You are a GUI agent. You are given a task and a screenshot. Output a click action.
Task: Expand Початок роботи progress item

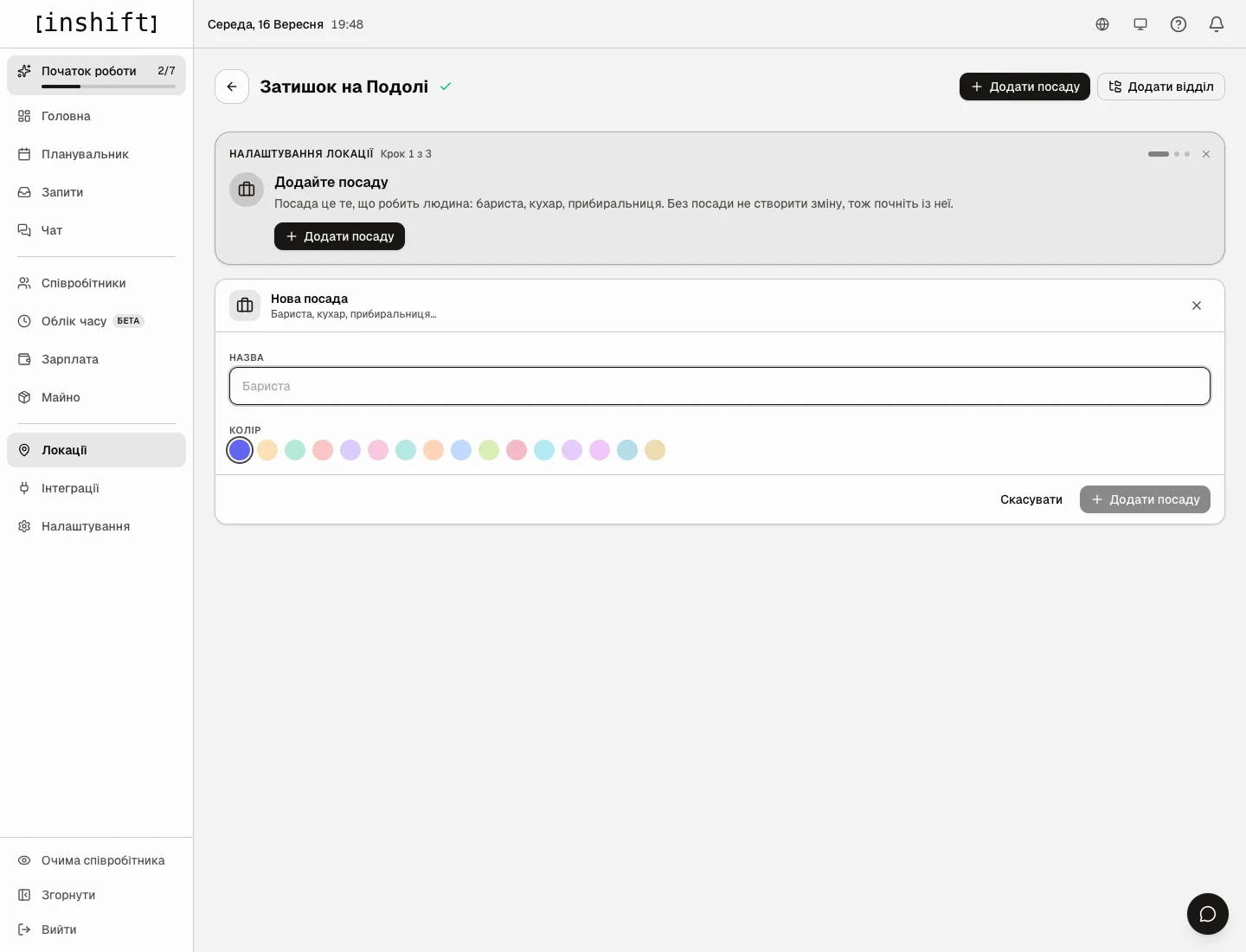click(96, 75)
